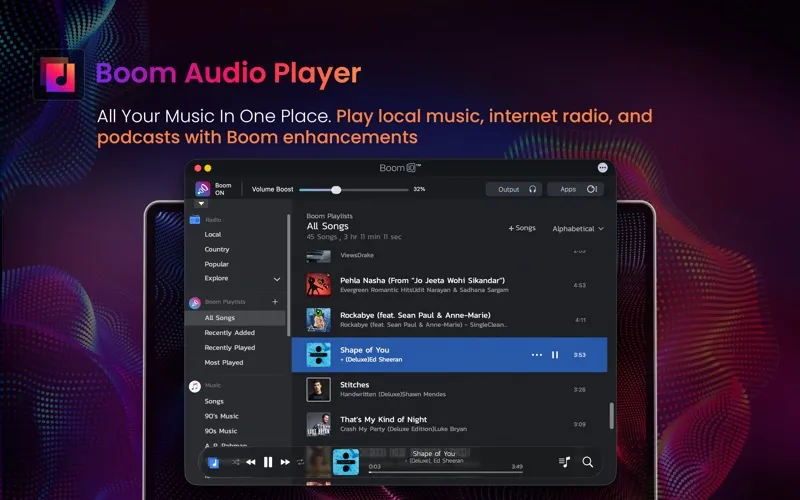Image resolution: width=800 pixels, height=500 pixels.
Task: Click the Radio section icon
Action: [195, 220]
